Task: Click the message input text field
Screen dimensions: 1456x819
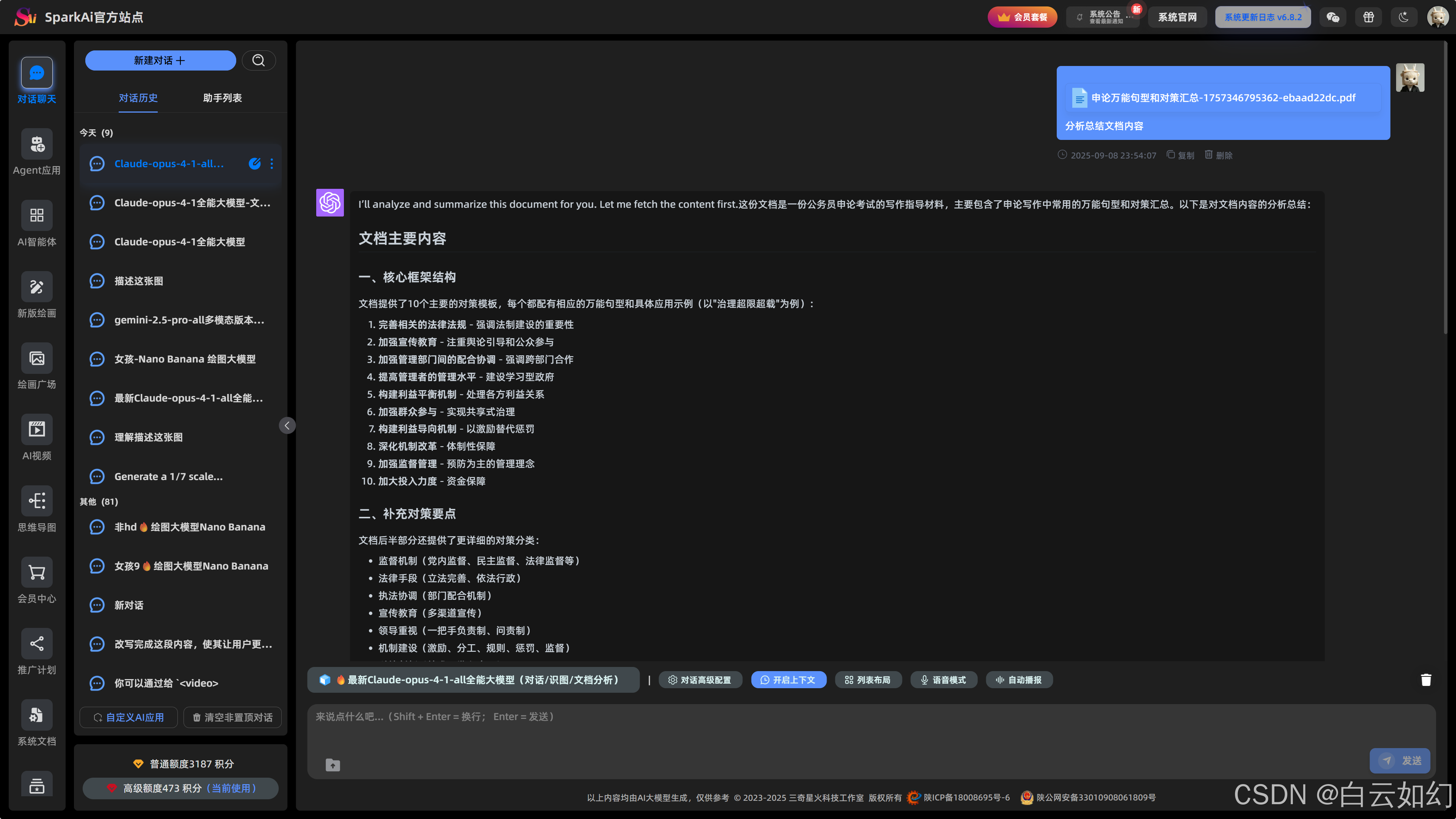Action: [x=791, y=729]
